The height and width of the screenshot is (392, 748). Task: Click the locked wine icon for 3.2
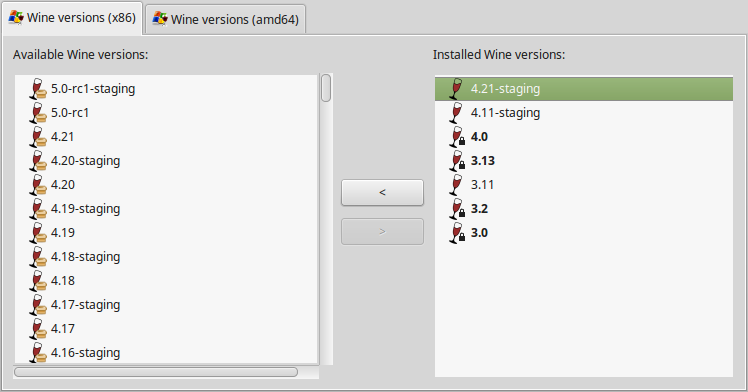click(x=457, y=209)
